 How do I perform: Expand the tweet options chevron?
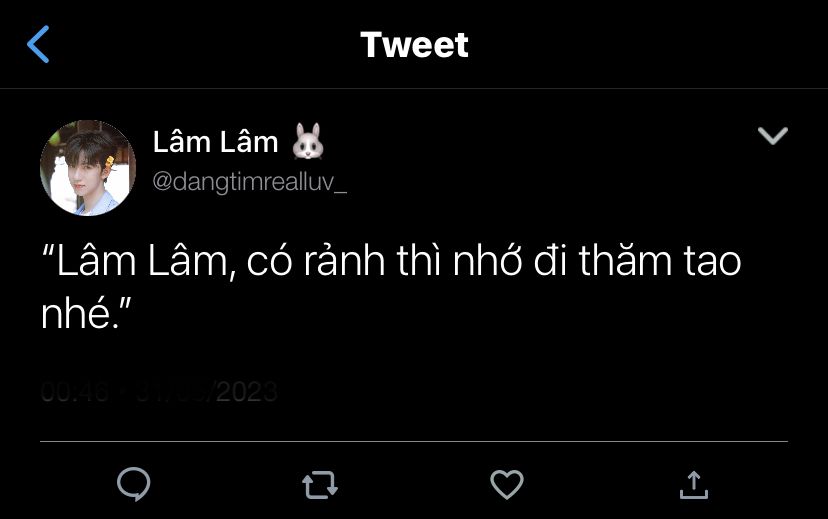tap(773, 136)
